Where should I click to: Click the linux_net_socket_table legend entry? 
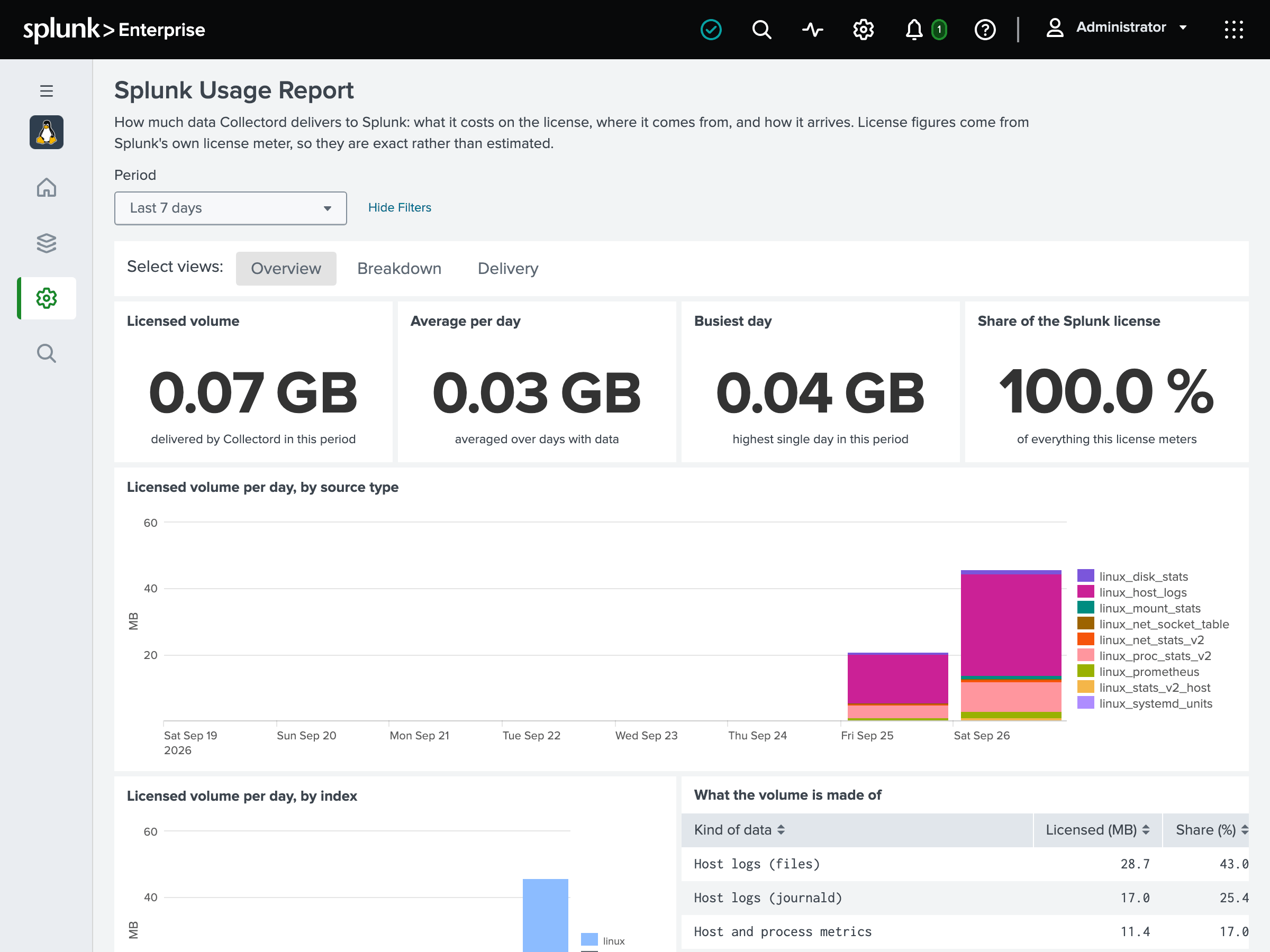1153,624
